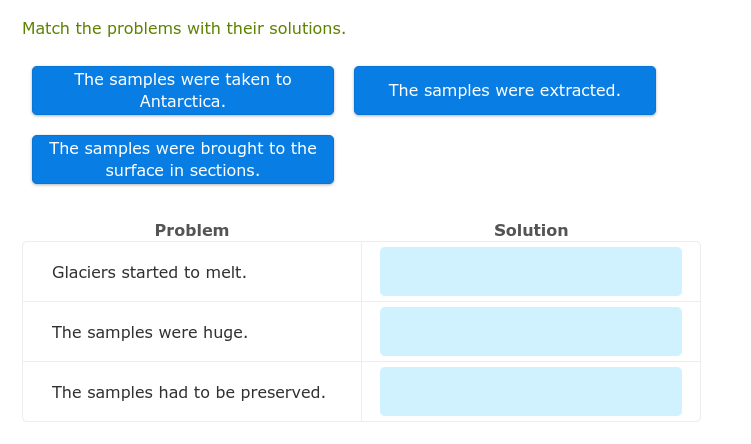Screen dimensions: 751x444
Task: Pick the "brought to the surface in sections" tile
Action: click(183, 159)
